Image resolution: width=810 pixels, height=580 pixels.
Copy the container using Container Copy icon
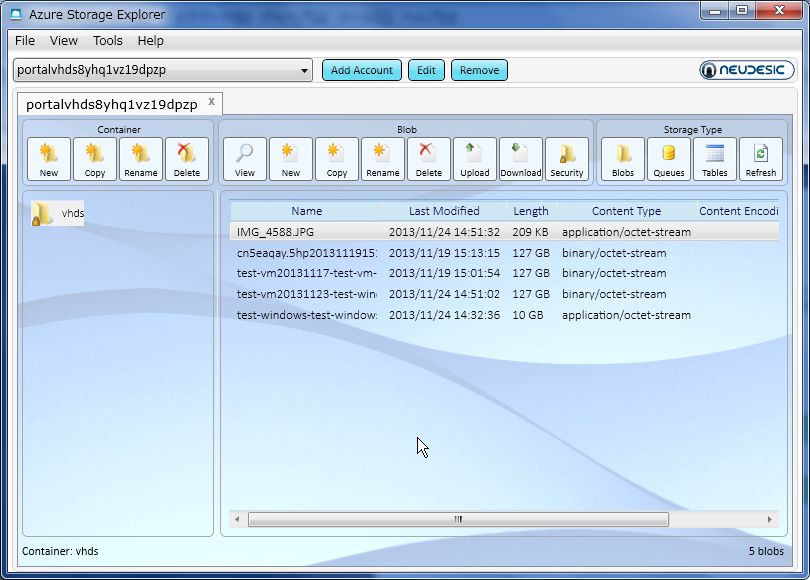point(95,159)
